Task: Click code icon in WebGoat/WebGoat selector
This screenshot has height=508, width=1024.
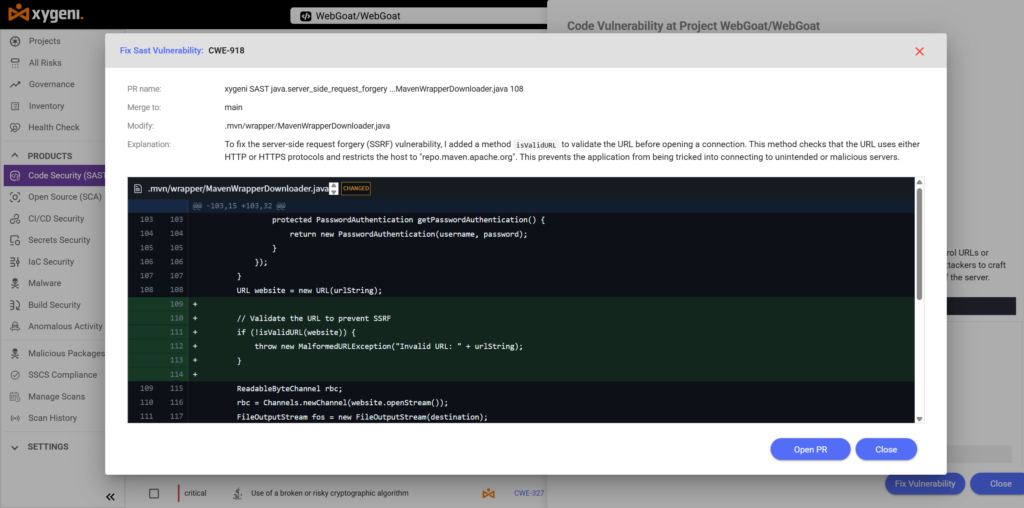Action: point(305,16)
